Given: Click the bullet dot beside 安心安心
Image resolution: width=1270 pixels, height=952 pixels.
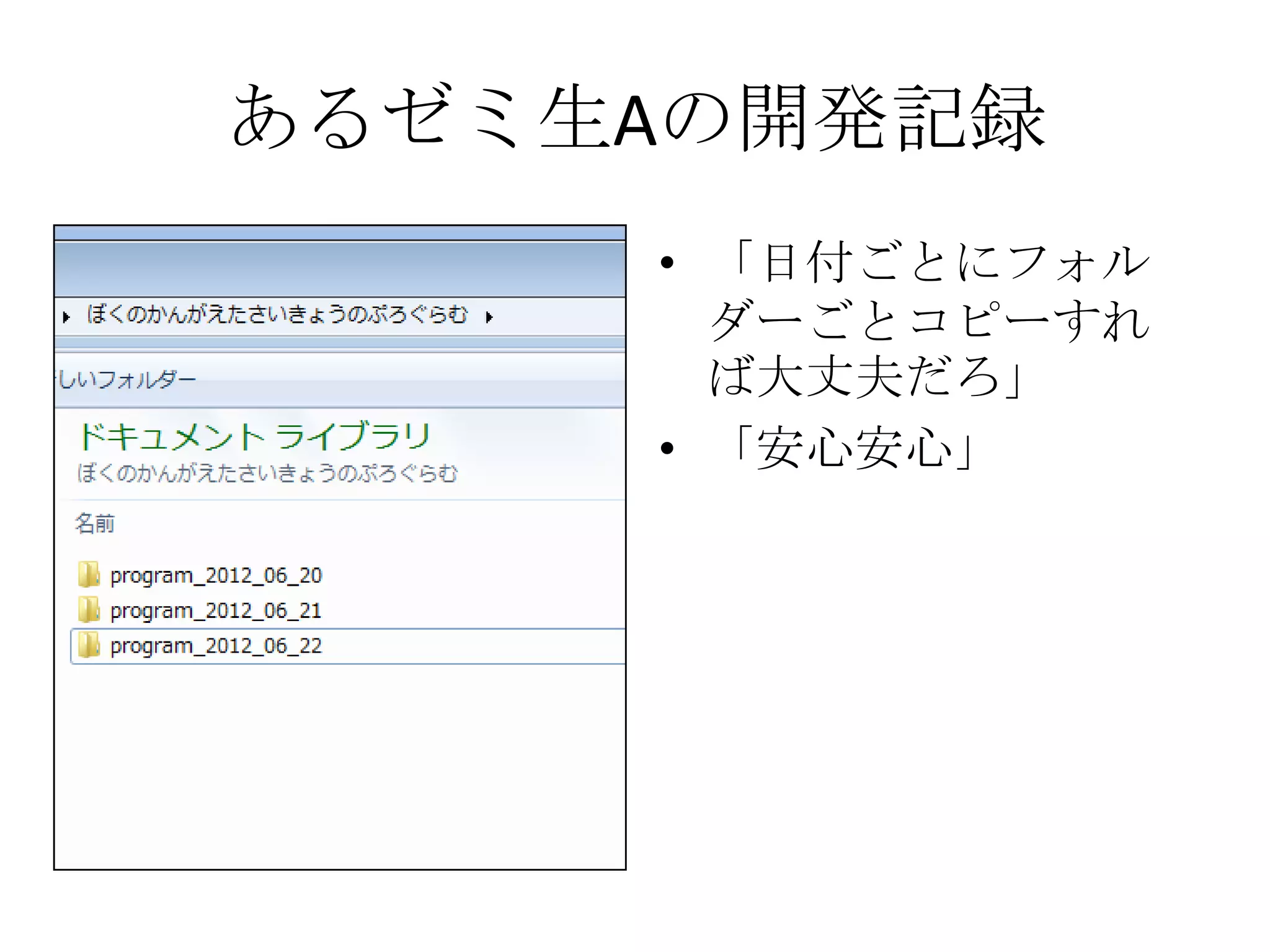Looking at the screenshot, I should click(667, 448).
